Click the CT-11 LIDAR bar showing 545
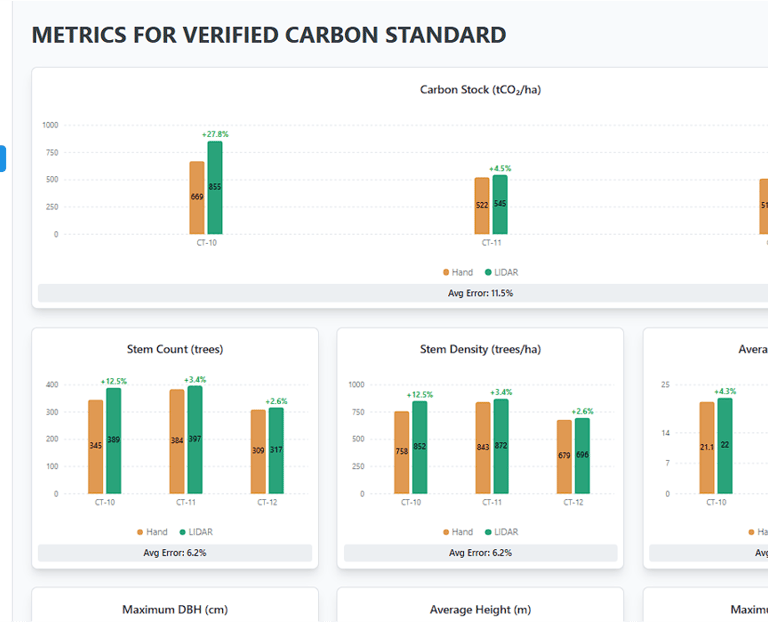This screenshot has height=622, width=768. 500,205
